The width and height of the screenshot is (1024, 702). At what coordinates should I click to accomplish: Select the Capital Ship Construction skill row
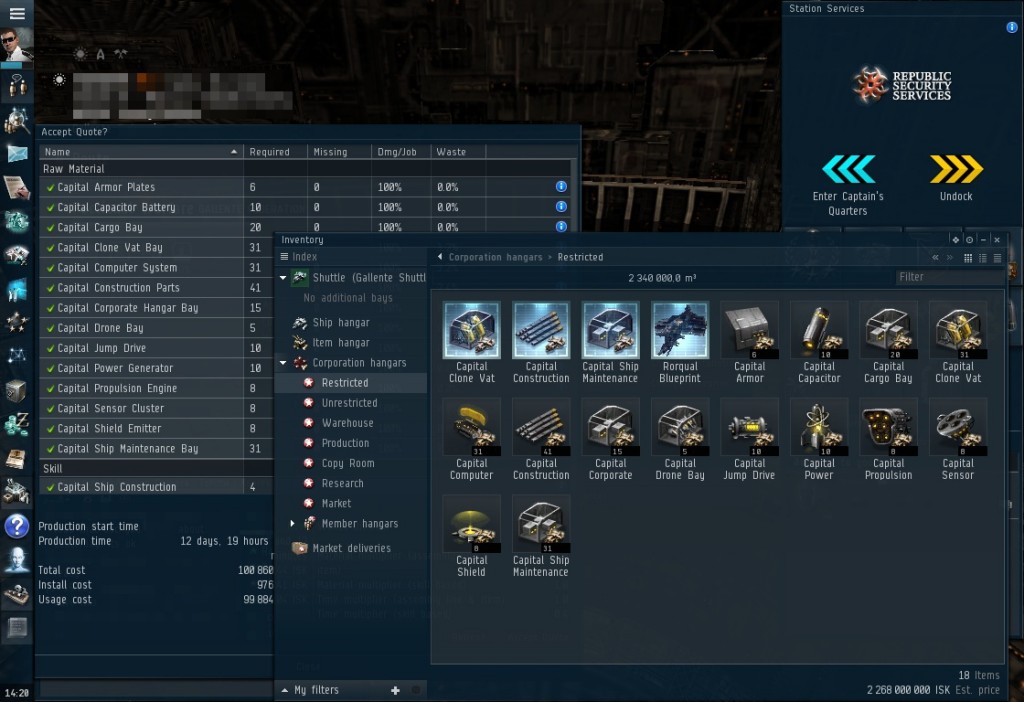[x=157, y=487]
